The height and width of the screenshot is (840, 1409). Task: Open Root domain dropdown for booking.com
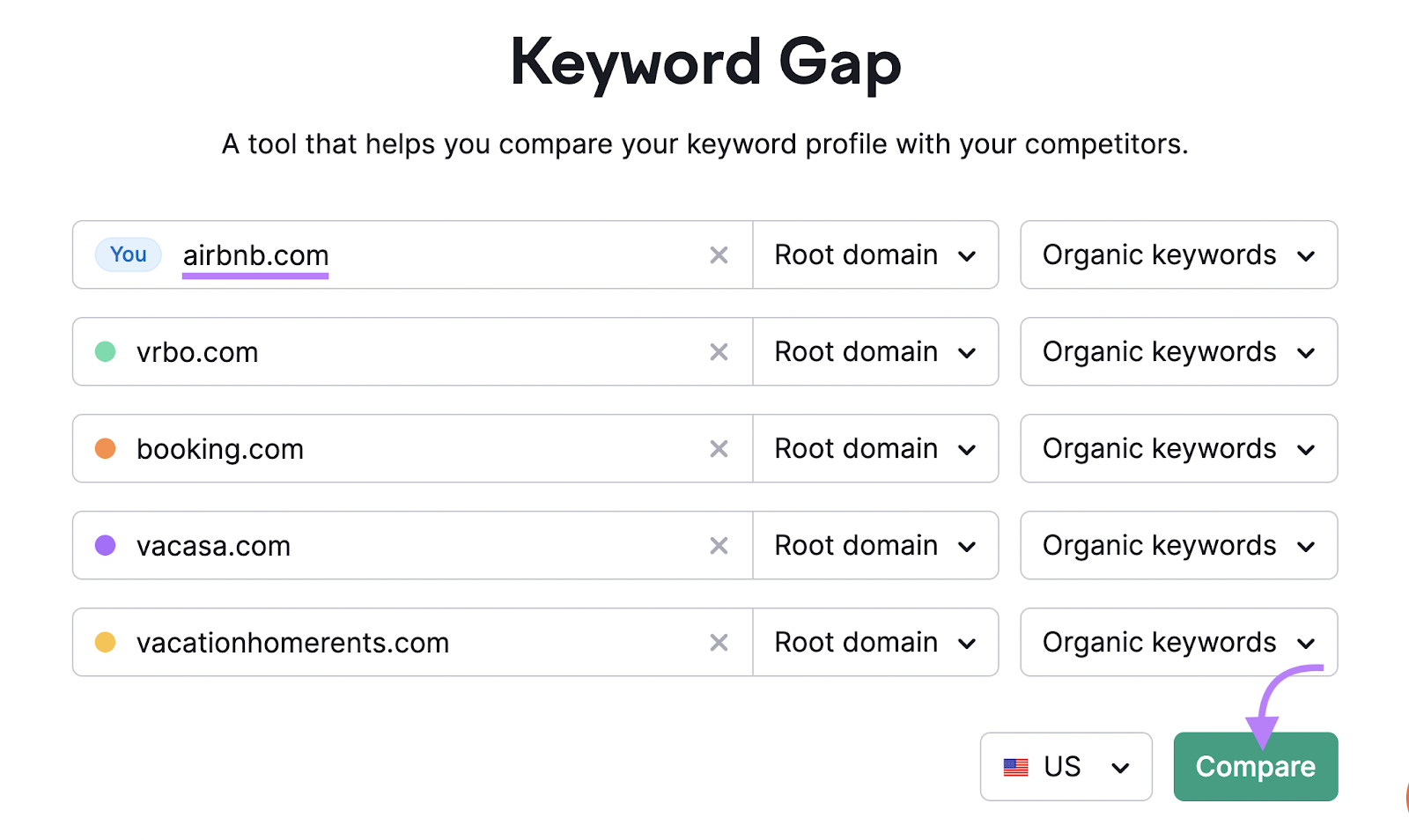pyautogui.click(x=874, y=448)
